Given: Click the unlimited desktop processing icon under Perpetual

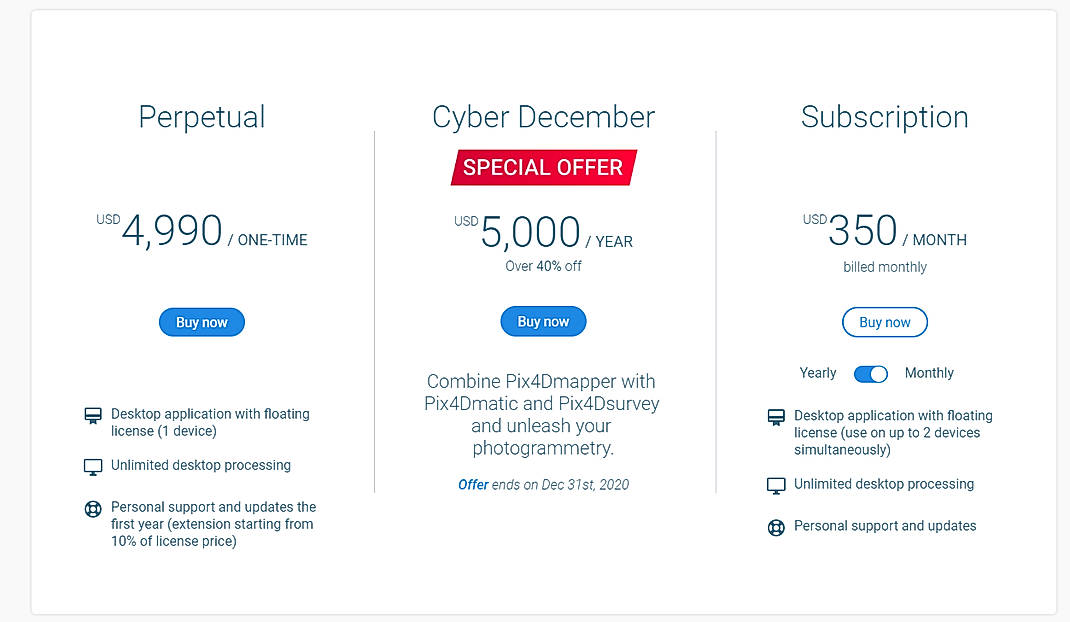Looking at the screenshot, I should pyautogui.click(x=94, y=465).
